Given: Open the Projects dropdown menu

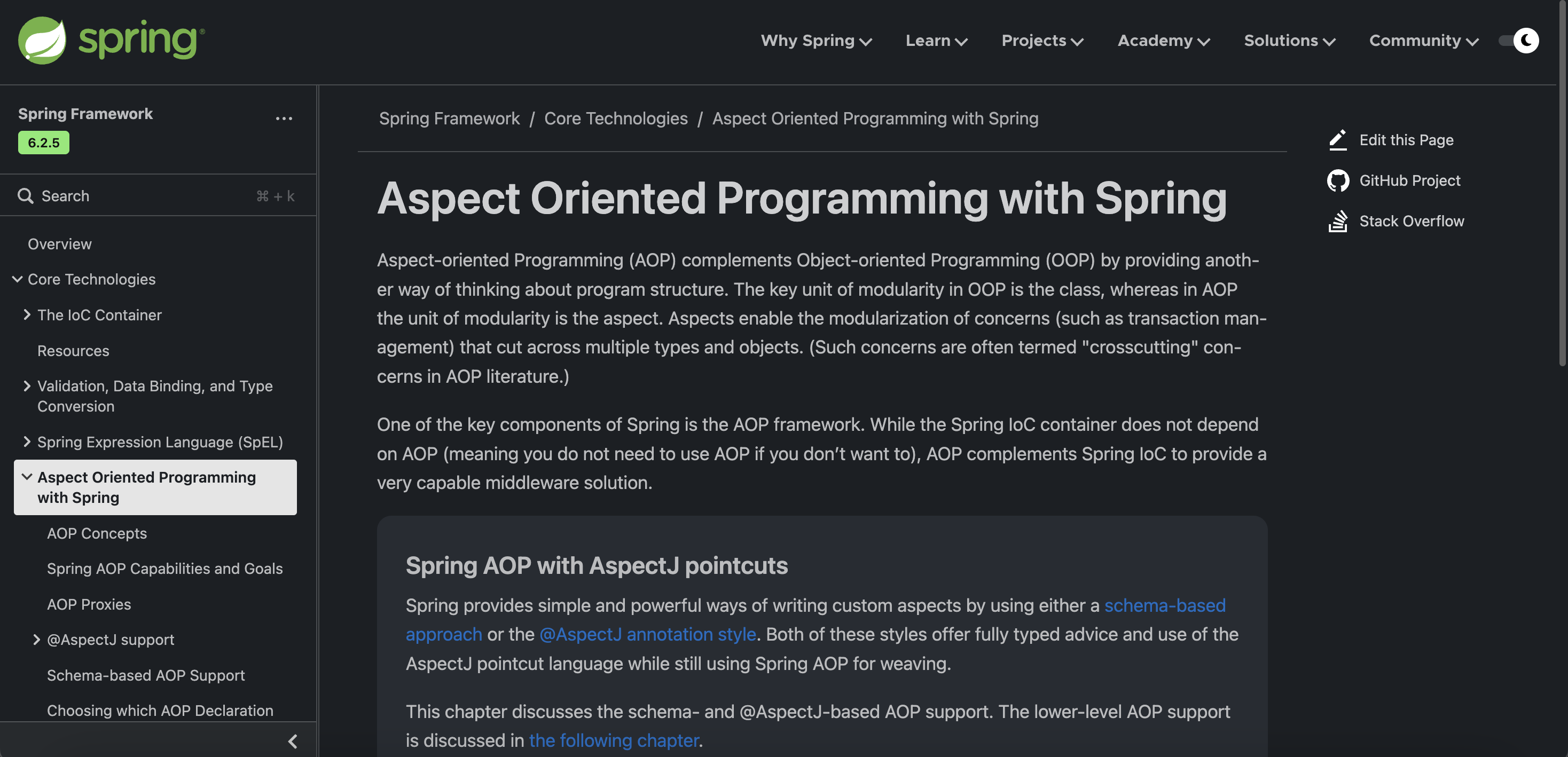Looking at the screenshot, I should (1041, 41).
